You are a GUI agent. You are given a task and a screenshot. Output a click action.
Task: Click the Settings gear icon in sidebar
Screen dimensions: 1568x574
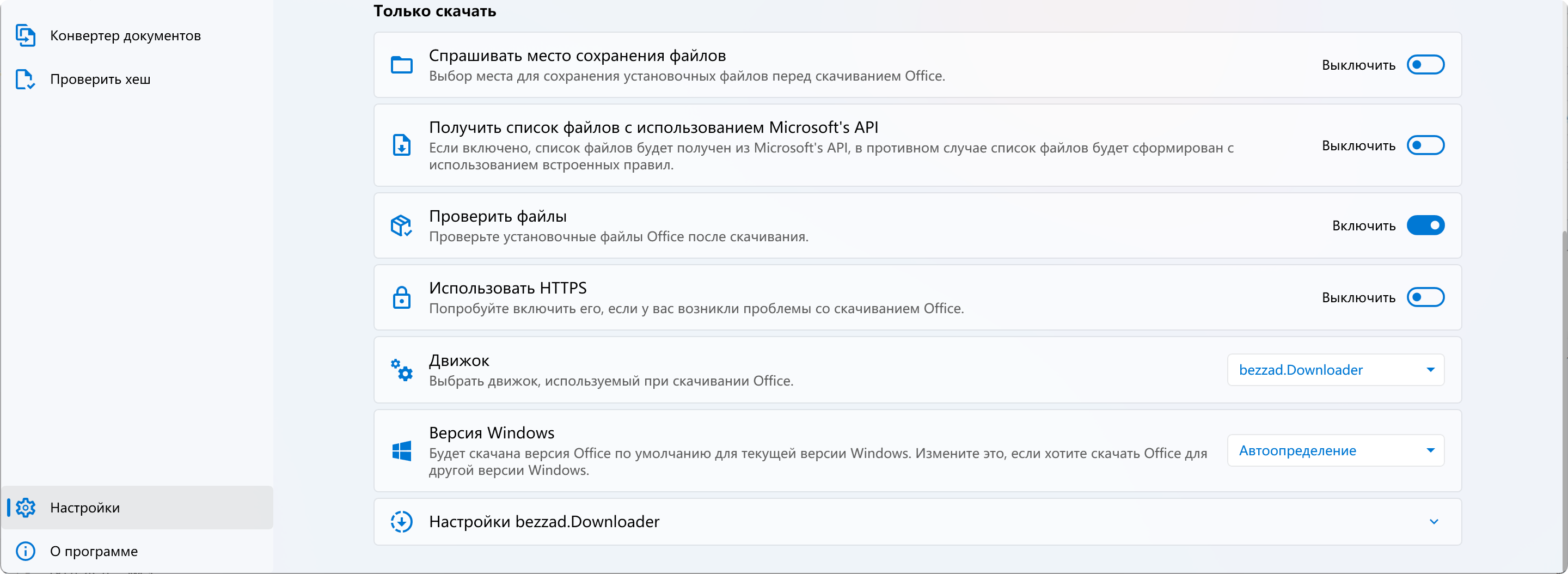tap(26, 508)
